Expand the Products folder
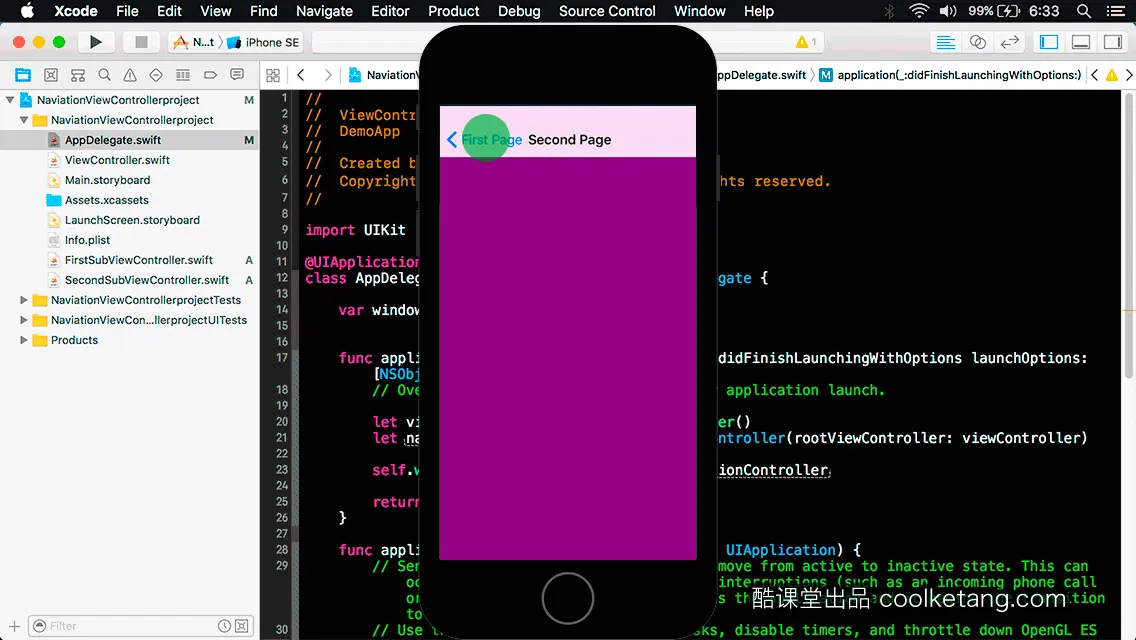 tap(24, 340)
